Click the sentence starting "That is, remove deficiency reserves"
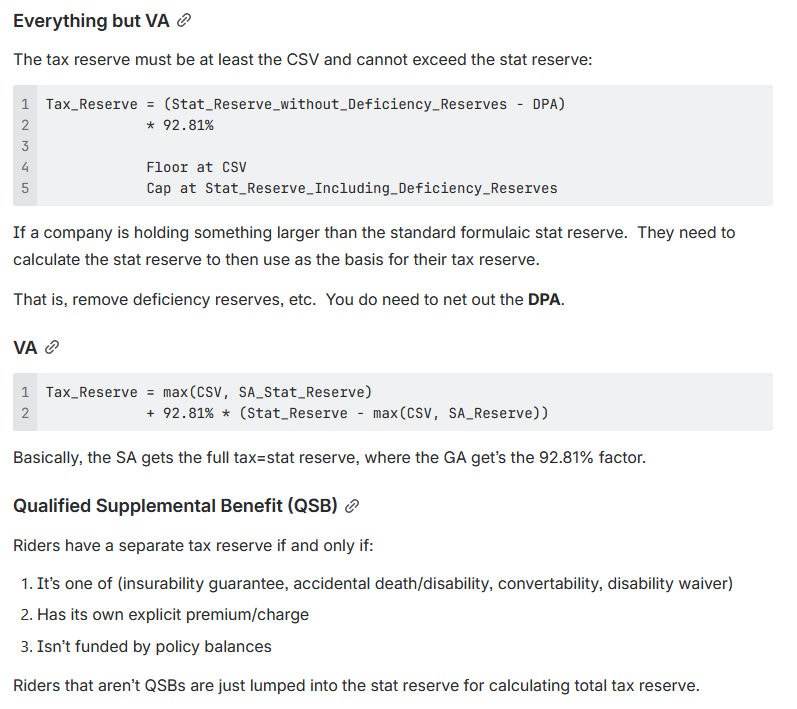 coord(288,299)
